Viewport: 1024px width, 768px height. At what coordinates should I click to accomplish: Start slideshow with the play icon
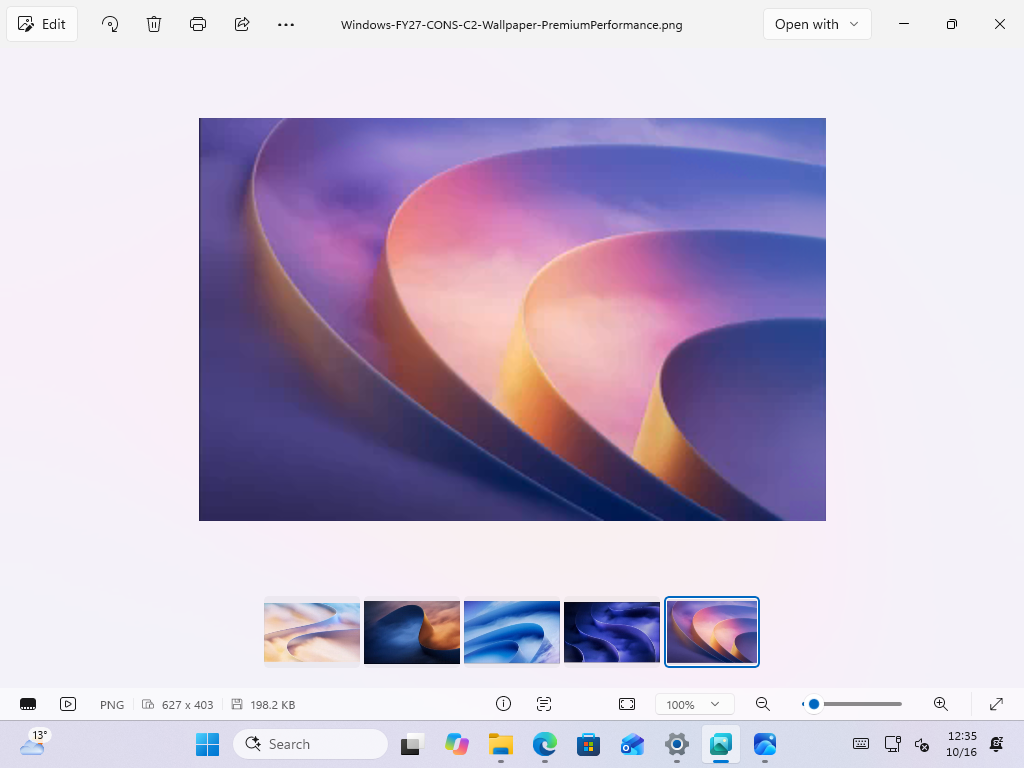point(68,704)
